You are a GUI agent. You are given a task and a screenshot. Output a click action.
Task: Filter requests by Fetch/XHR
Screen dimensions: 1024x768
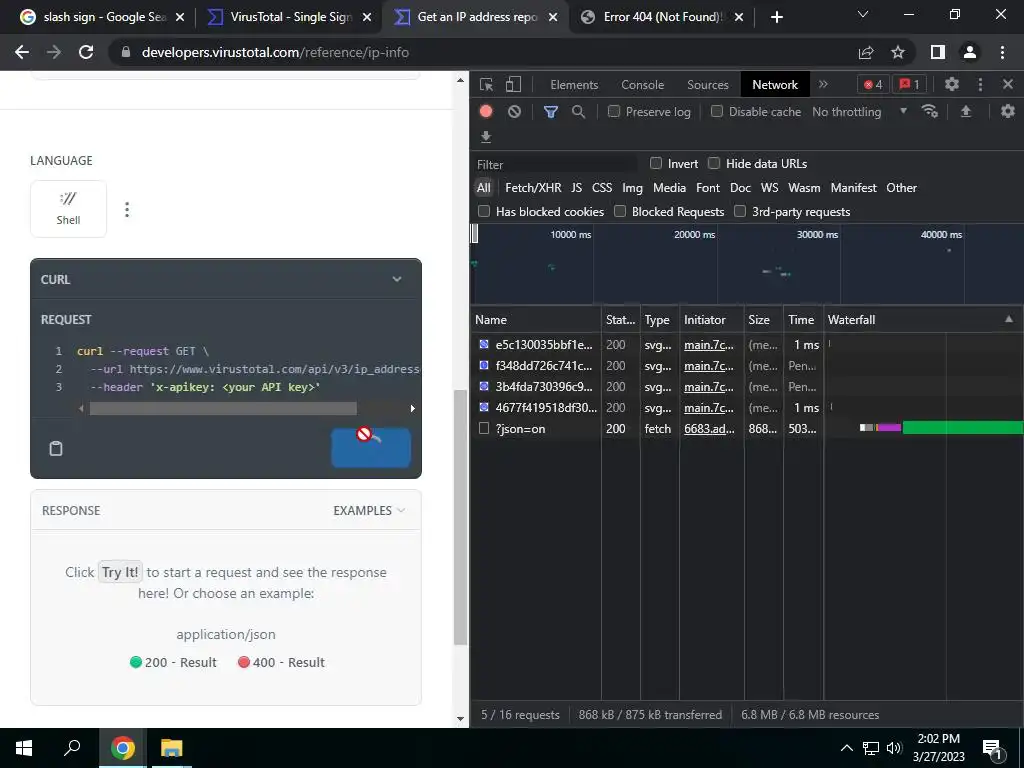click(x=533, y=188)
